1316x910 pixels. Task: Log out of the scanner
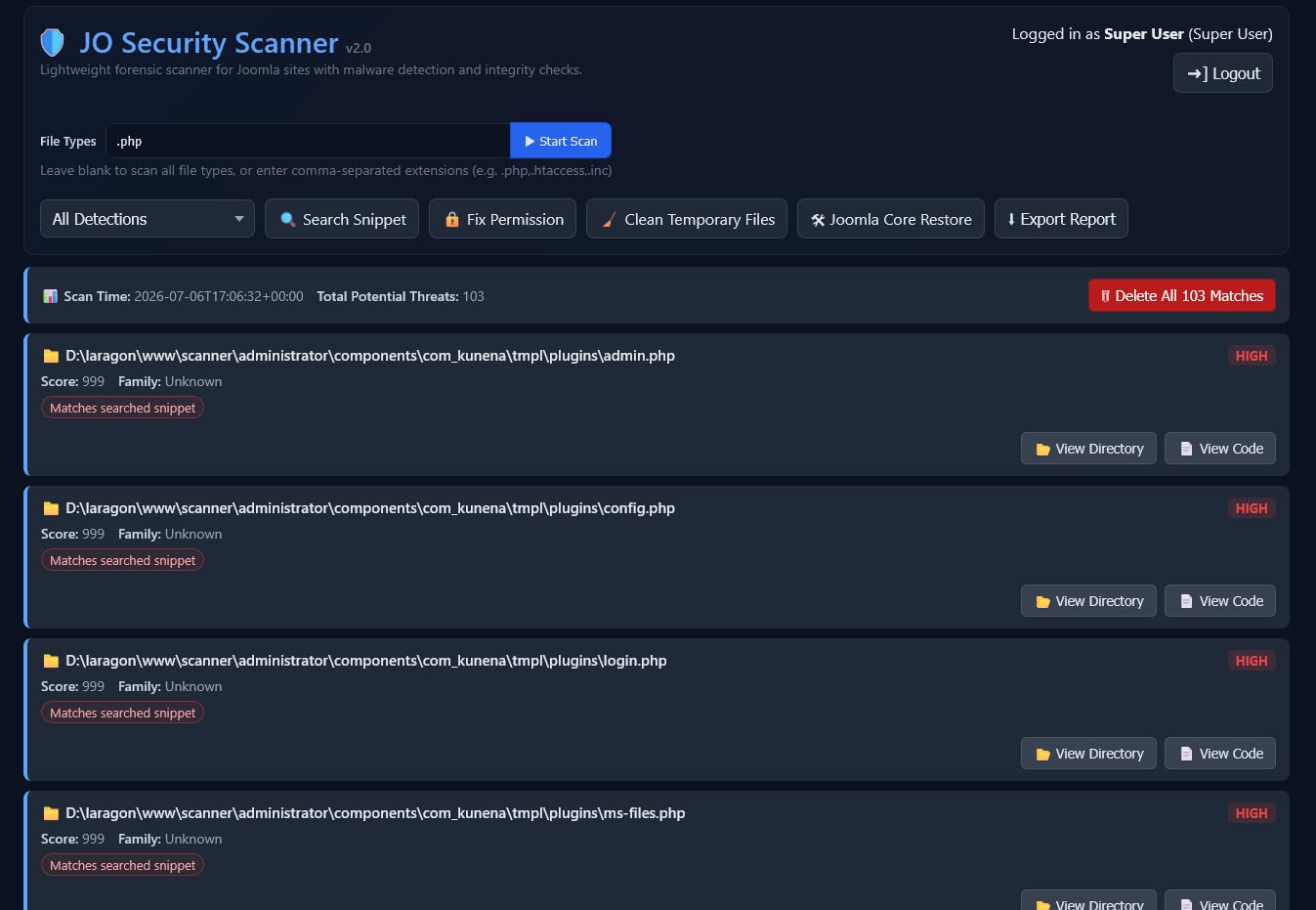pyautogui.click(x=1223, y=73)
